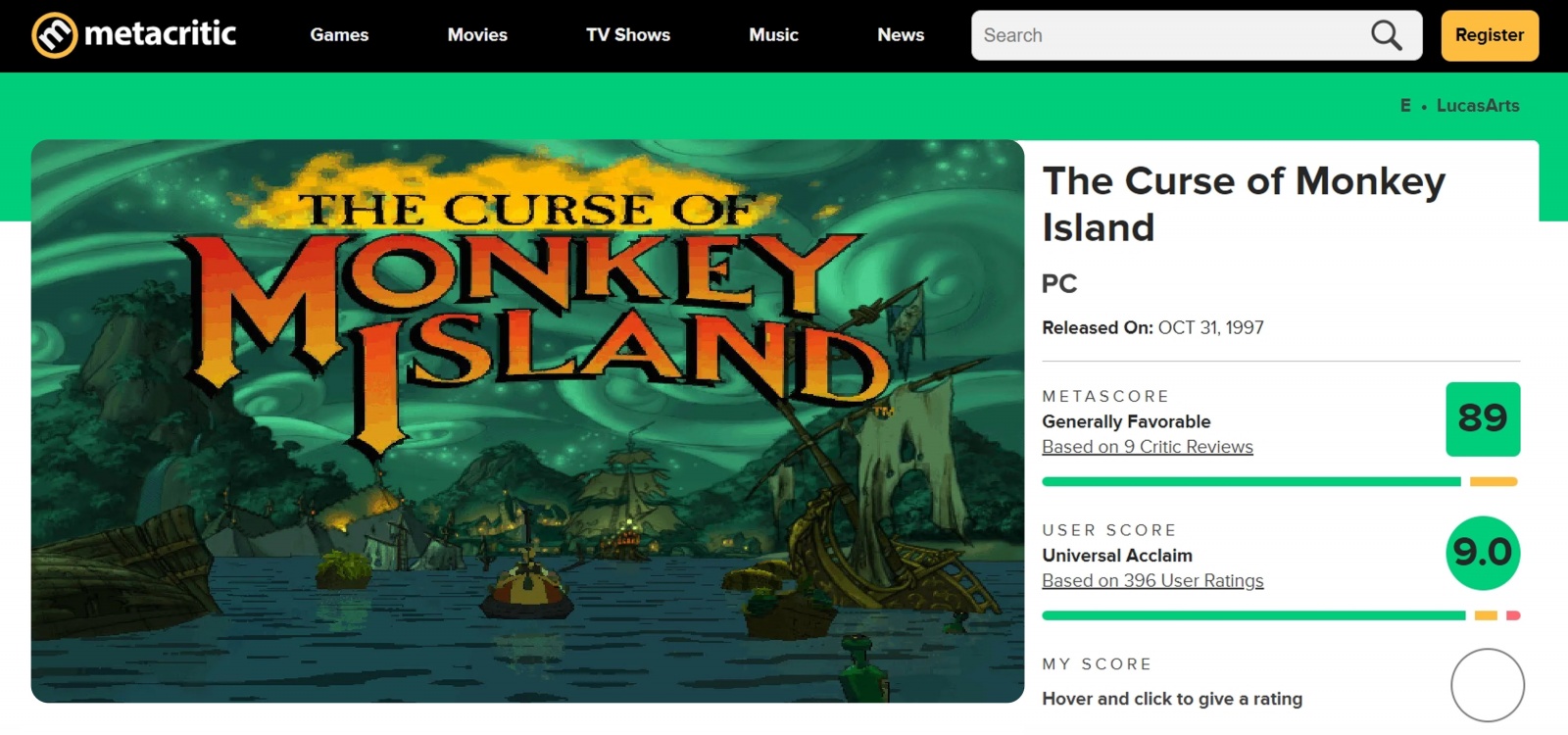Click the red segment of user score bar
The width and height of the screenshot is (1568, 735).
[1512, 615]
